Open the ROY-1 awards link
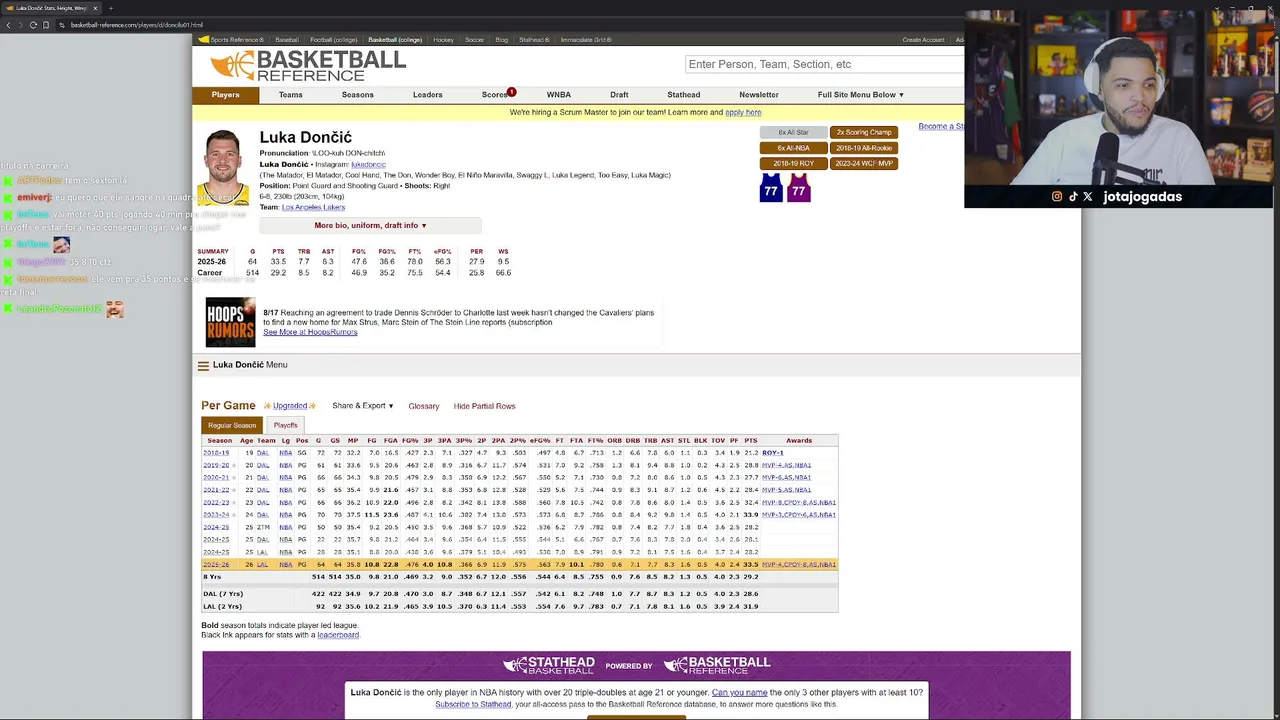 click(x=773, y=453)
